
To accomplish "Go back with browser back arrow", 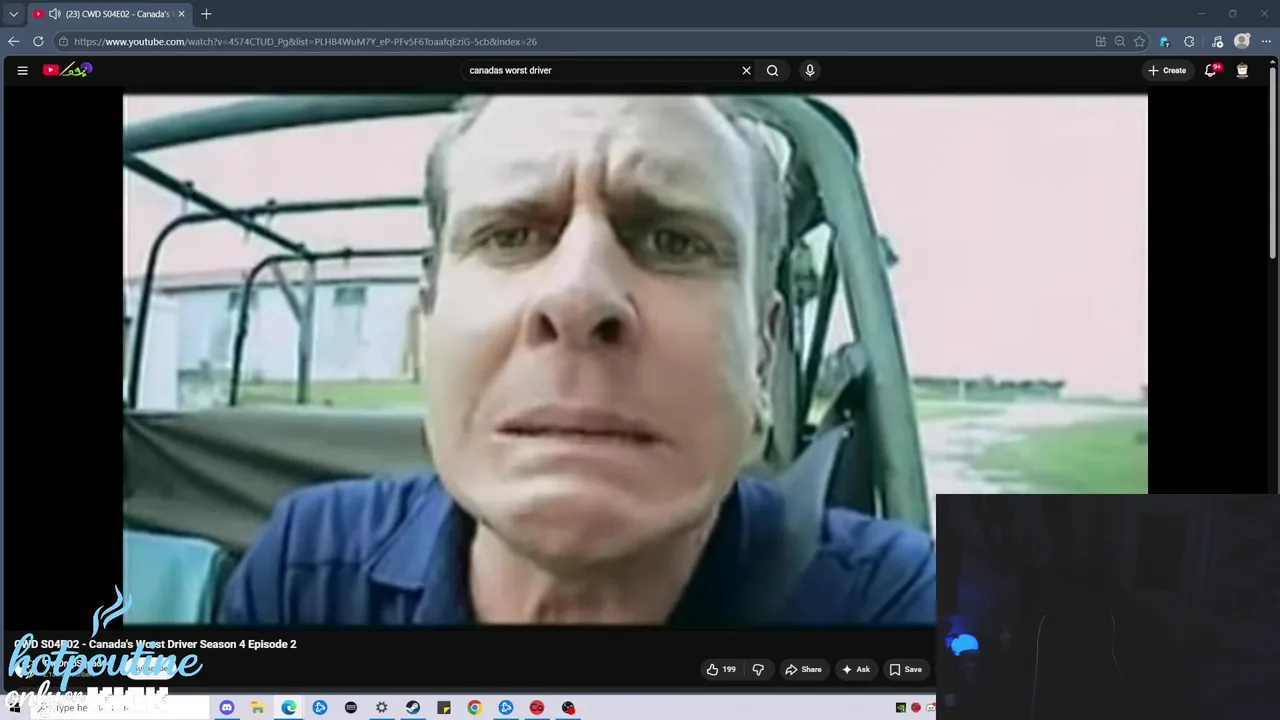I will pos(13,41).
